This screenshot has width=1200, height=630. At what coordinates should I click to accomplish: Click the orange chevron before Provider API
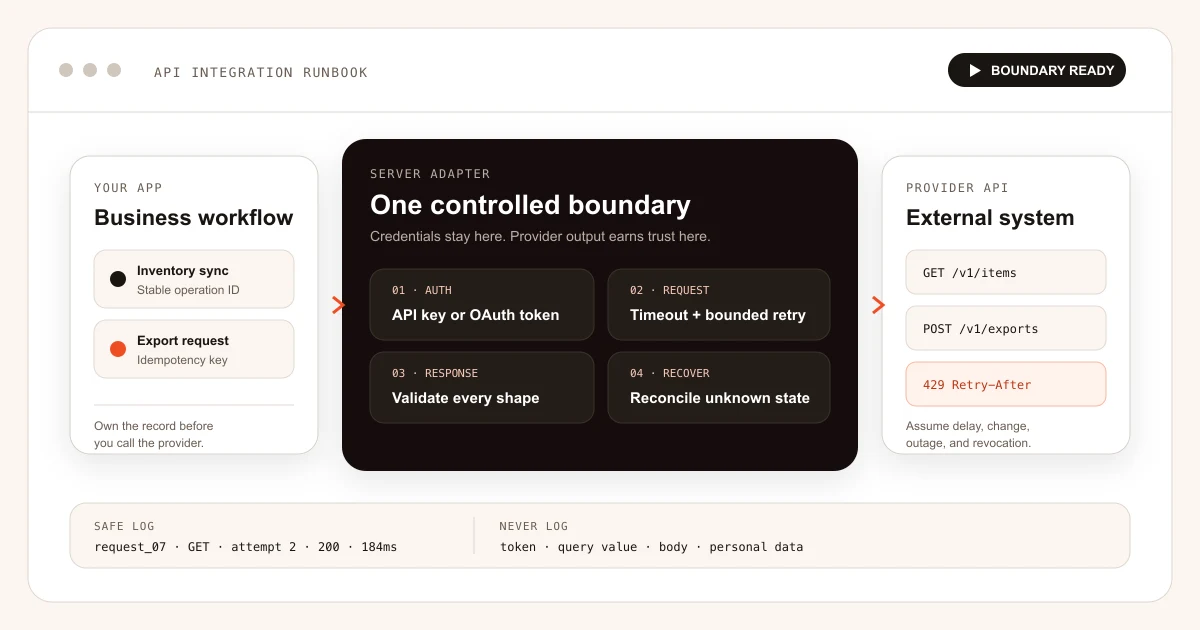(x=878, y=305)
